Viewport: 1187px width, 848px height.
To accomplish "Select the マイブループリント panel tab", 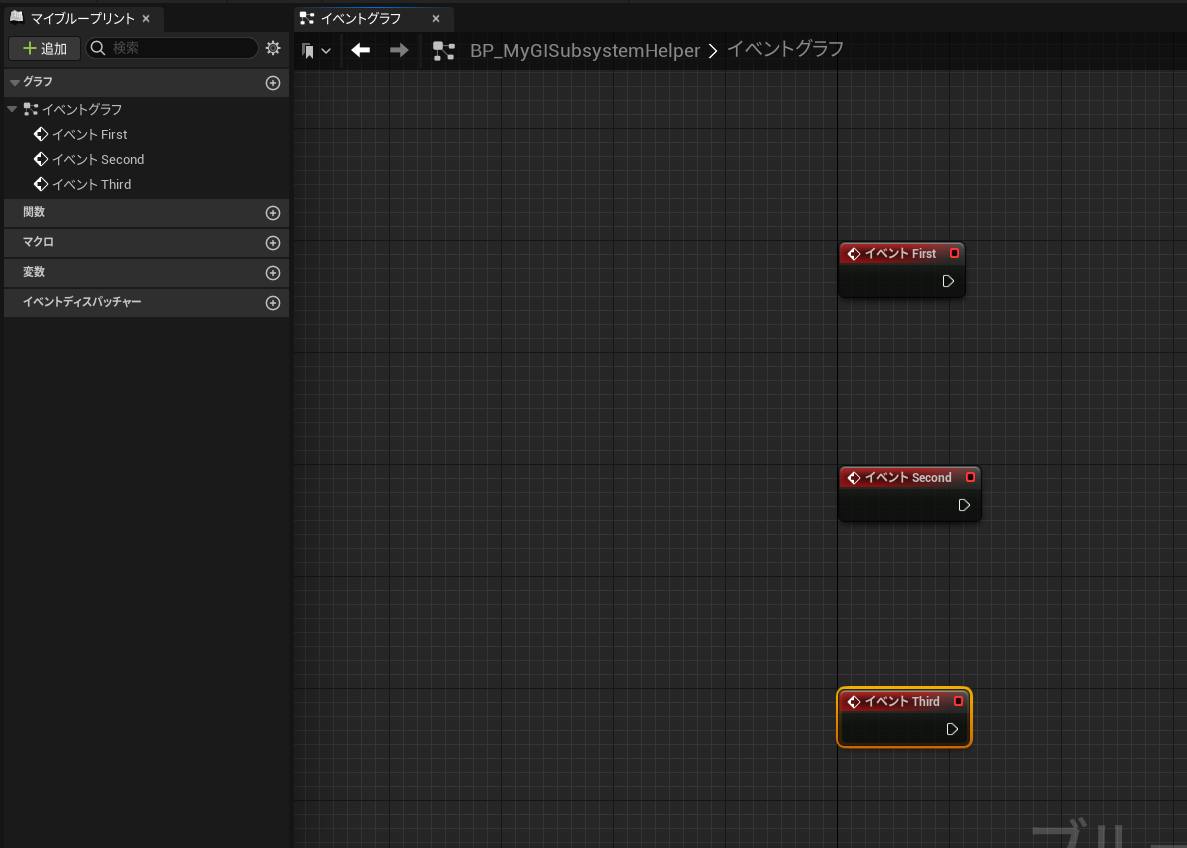I will click(x=82, y=18).
